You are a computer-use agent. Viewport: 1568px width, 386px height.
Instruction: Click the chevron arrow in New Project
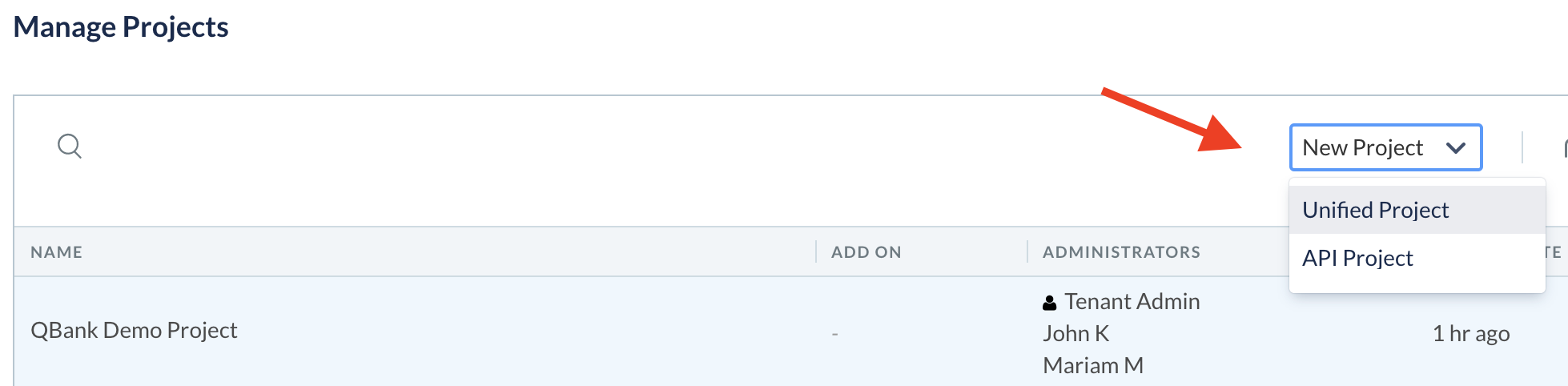pyautogui.click(x=1456, y=147)
